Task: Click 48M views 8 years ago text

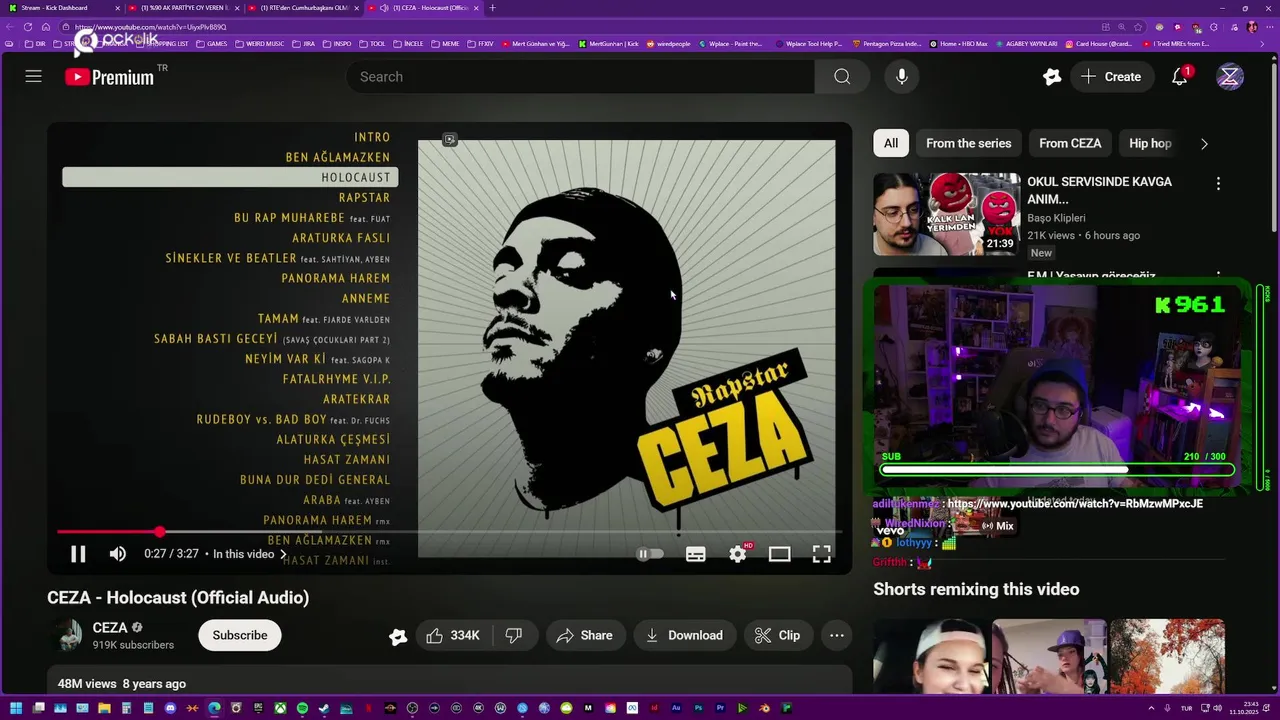Action: click(122, 684)
